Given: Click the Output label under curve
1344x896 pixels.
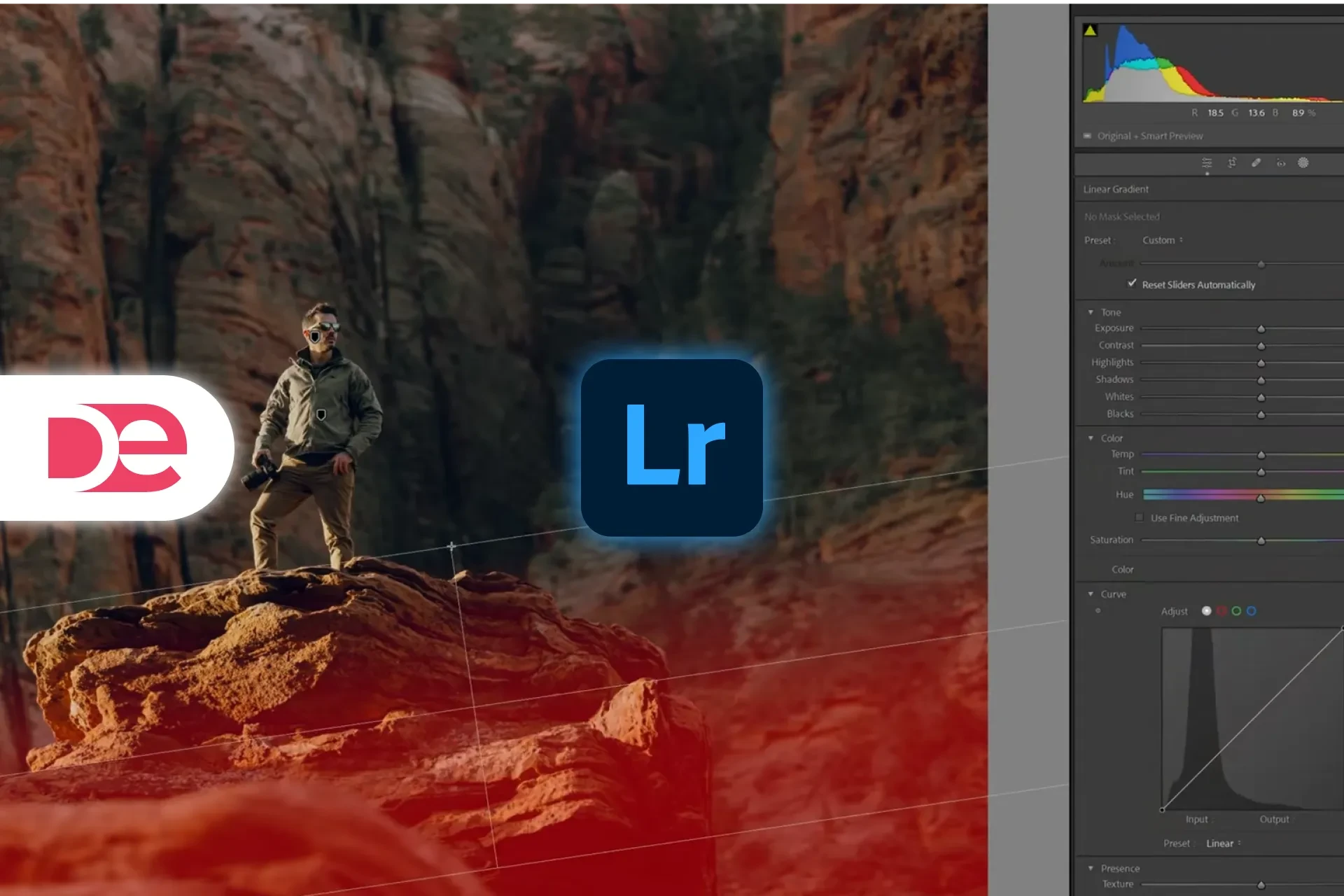Looking at the screenshot, I should coord(1275,819).
